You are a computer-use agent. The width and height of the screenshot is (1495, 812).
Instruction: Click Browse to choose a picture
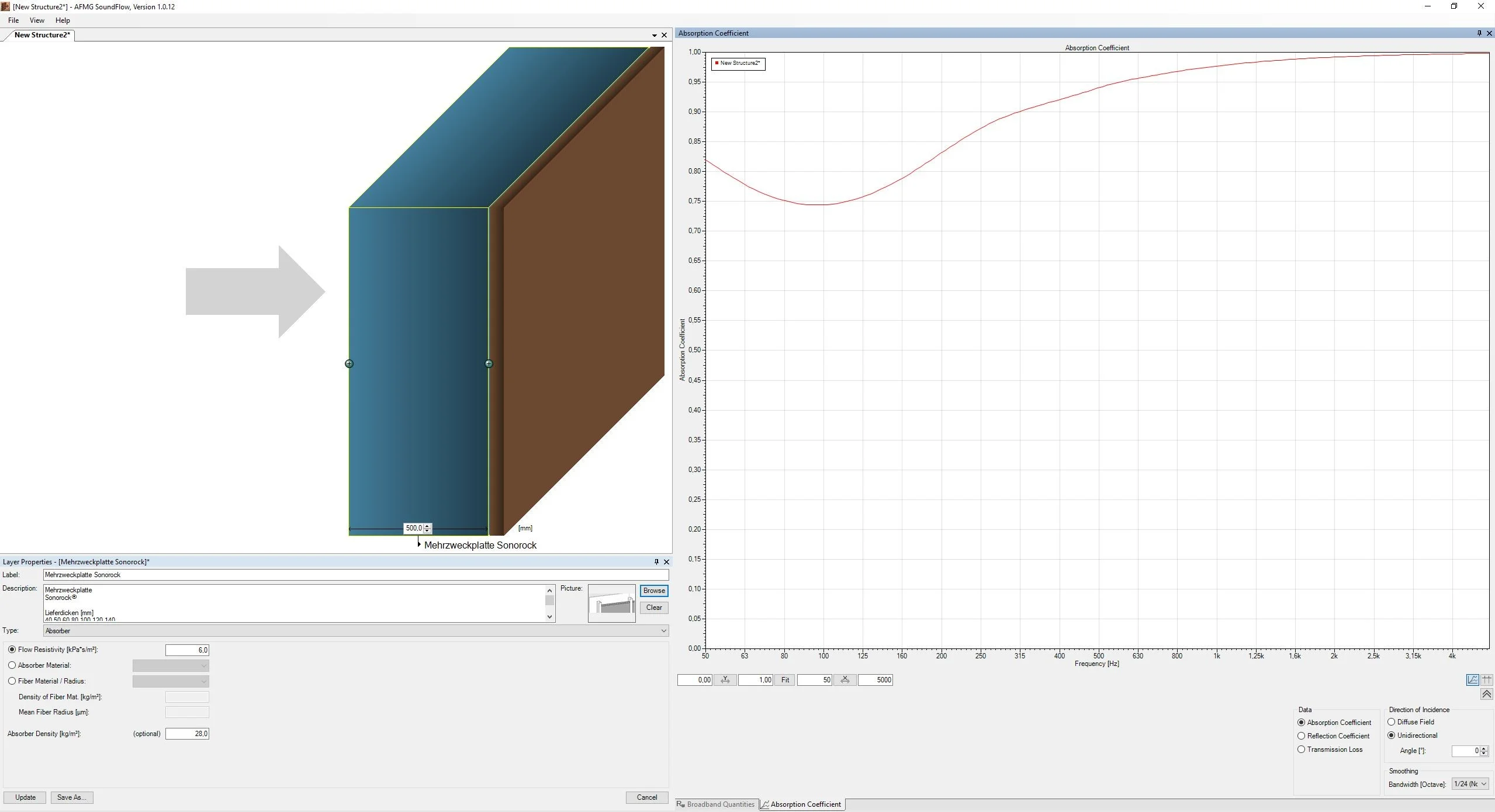(x=654, y=591)
